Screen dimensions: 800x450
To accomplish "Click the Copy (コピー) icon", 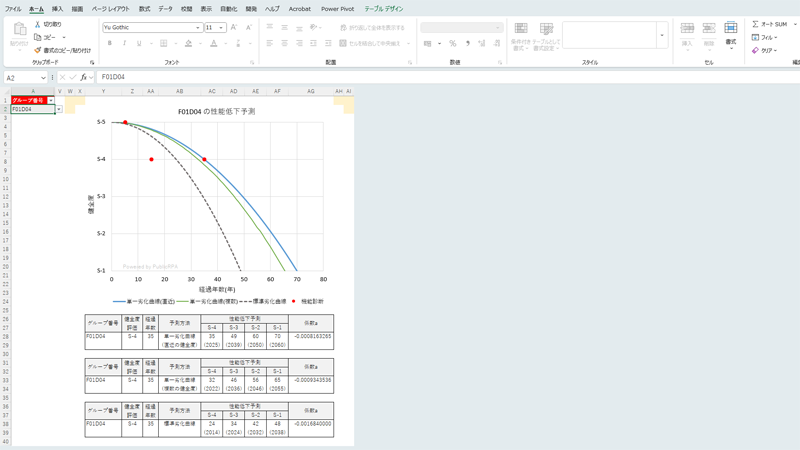I will pyautogui.click(x=38, y=37).
